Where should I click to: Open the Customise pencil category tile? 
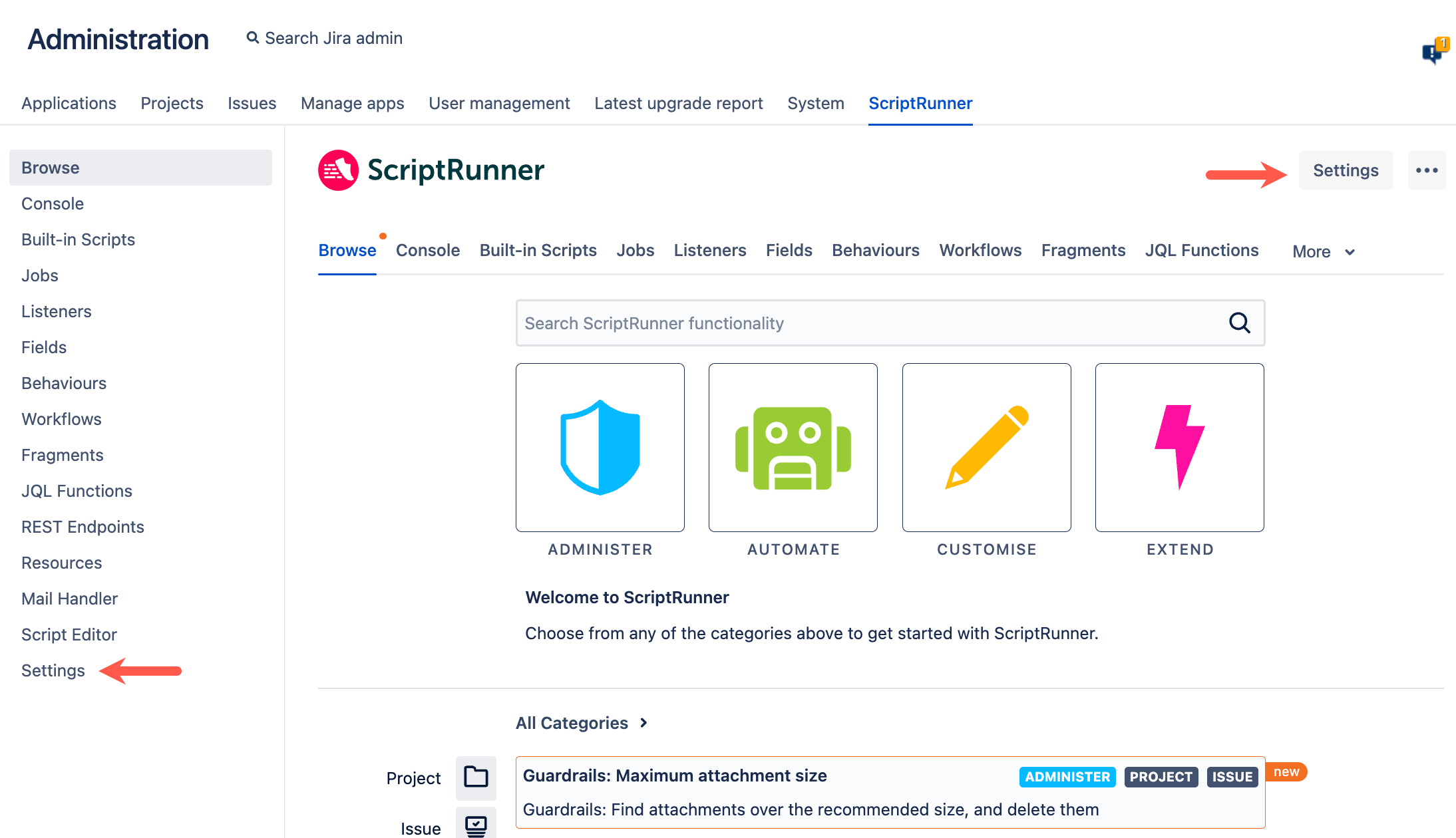[x=986, y=447]
